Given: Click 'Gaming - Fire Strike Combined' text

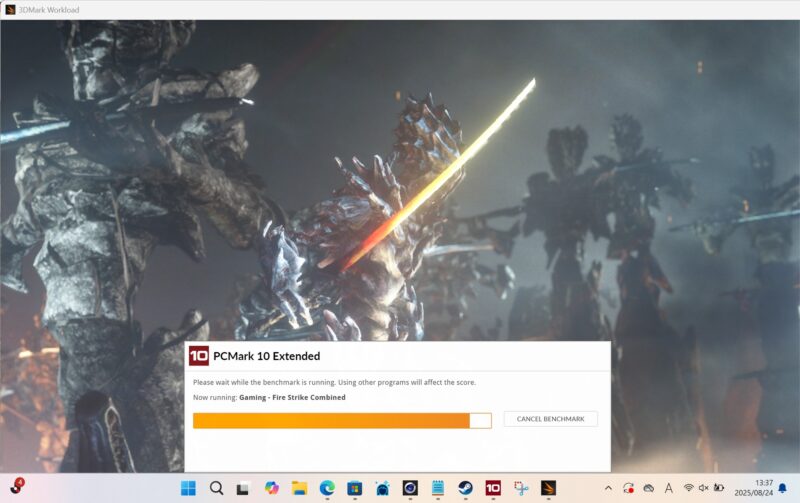Looking at the screenshot, I should 292,397.
